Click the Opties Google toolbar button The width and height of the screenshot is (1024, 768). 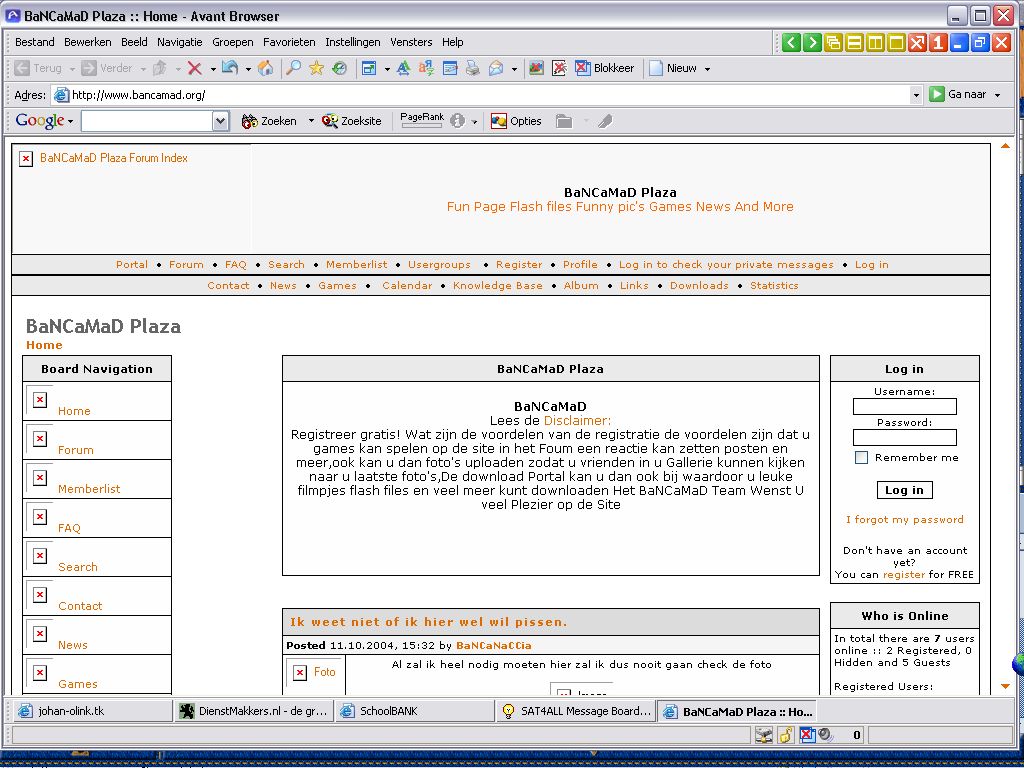point(517,121)
